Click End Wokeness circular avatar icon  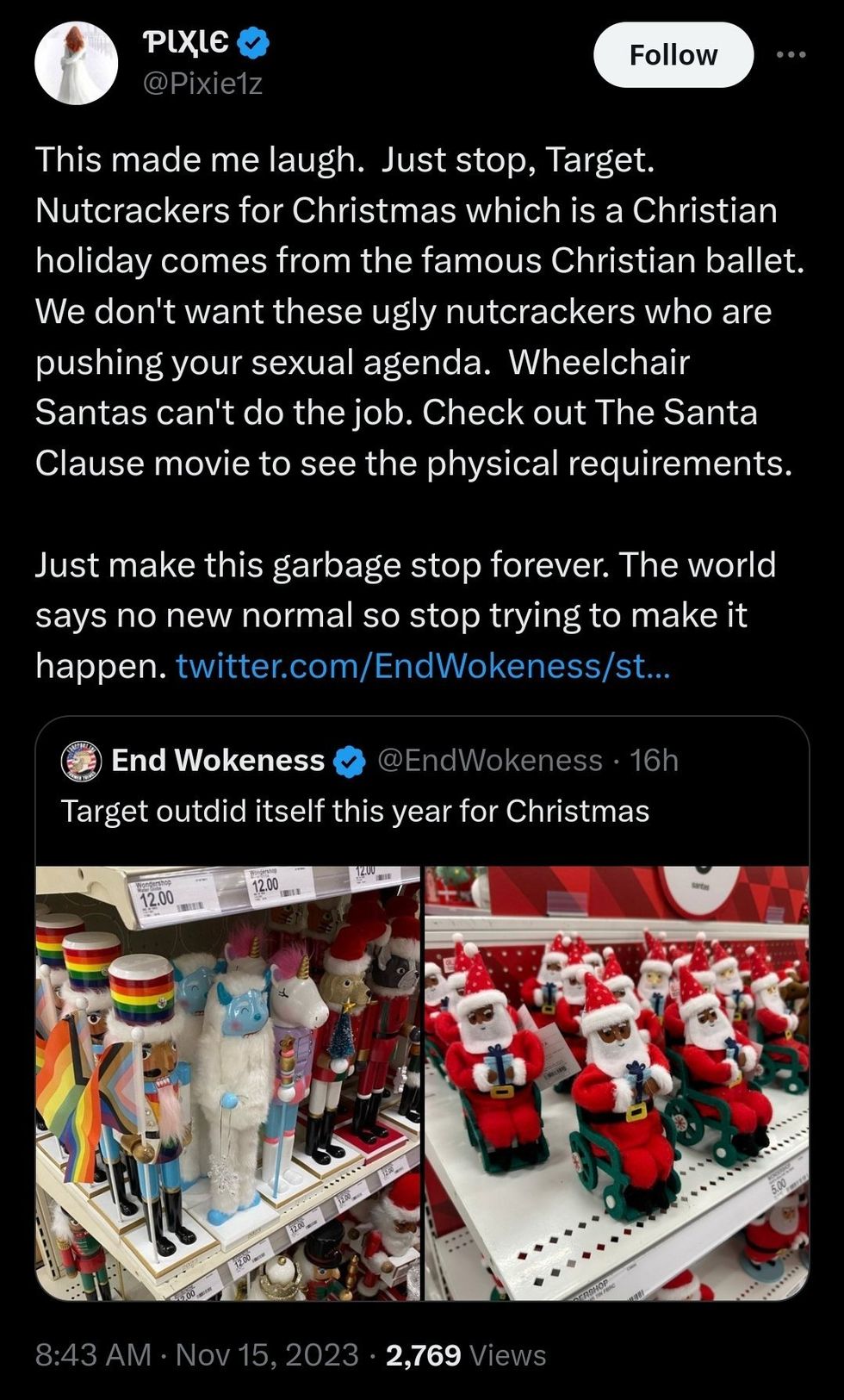tap(81, 761)
